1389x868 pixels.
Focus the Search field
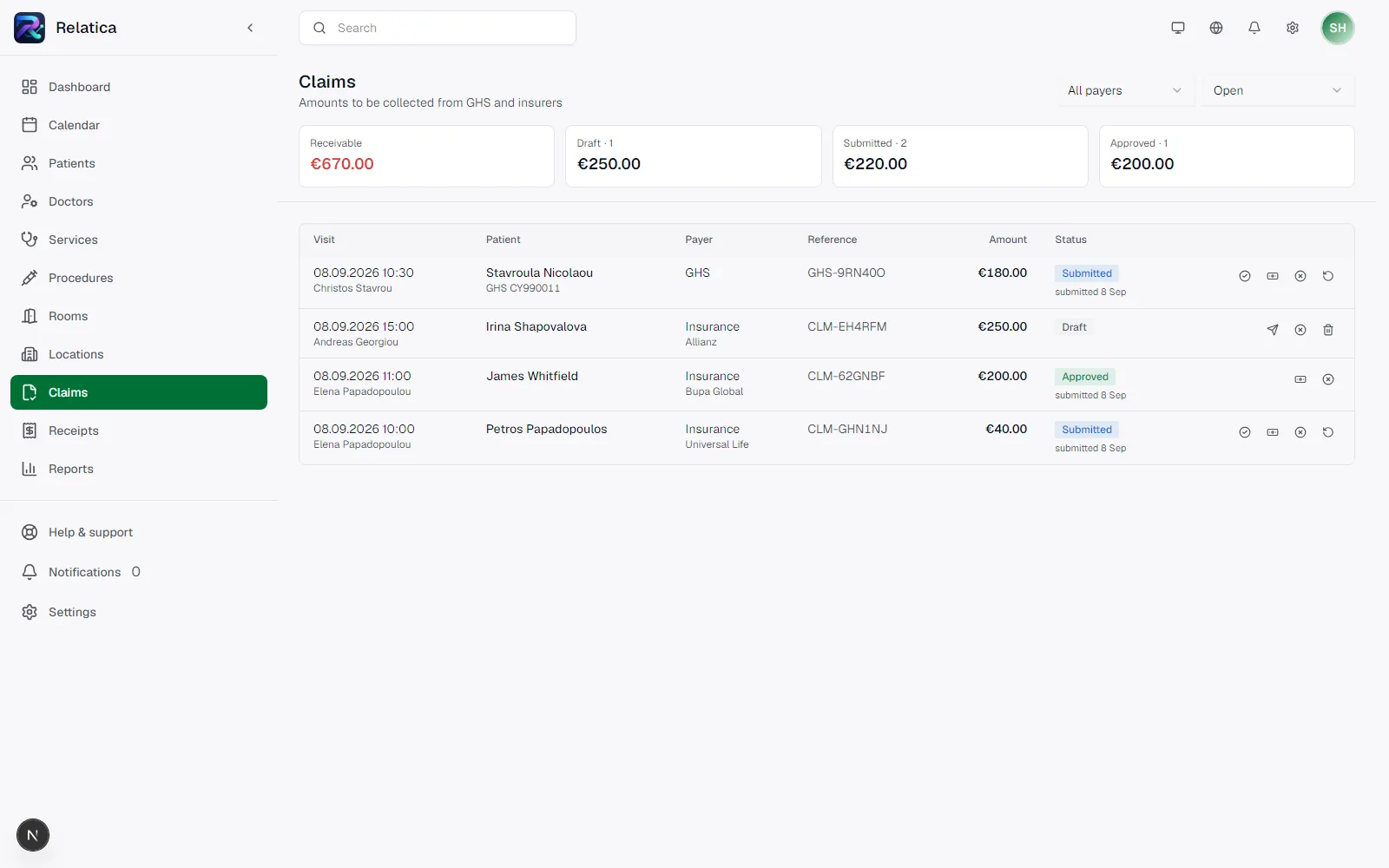[x=438, y=28]
